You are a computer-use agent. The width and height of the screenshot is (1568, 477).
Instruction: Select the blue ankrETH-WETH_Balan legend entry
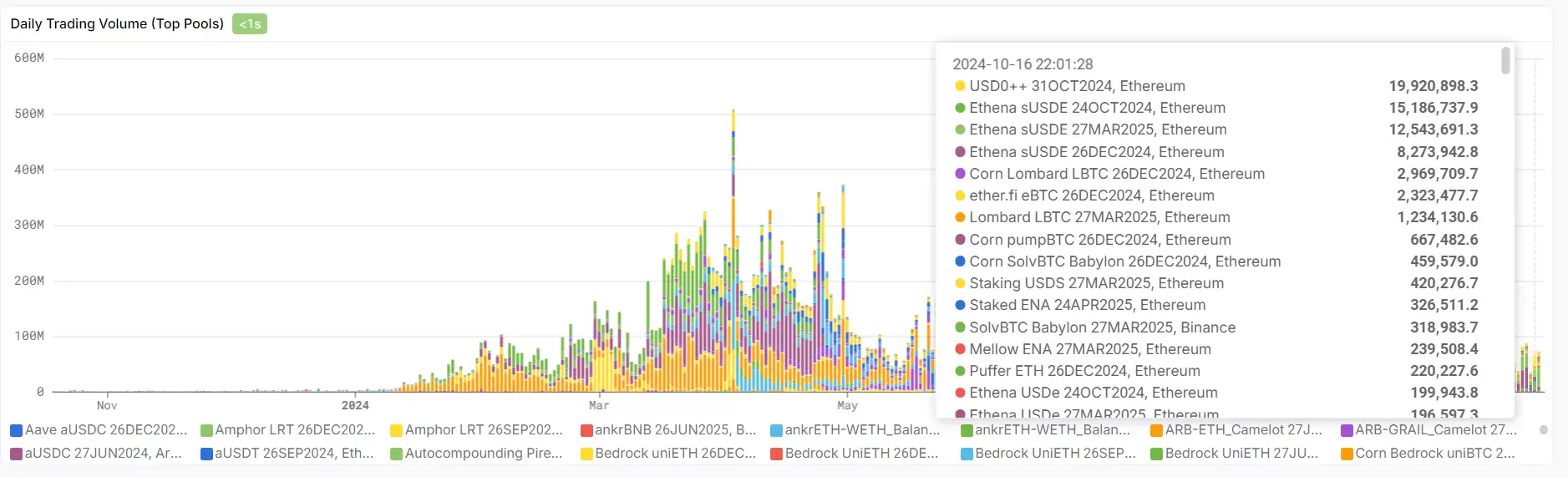coord(861,430)
